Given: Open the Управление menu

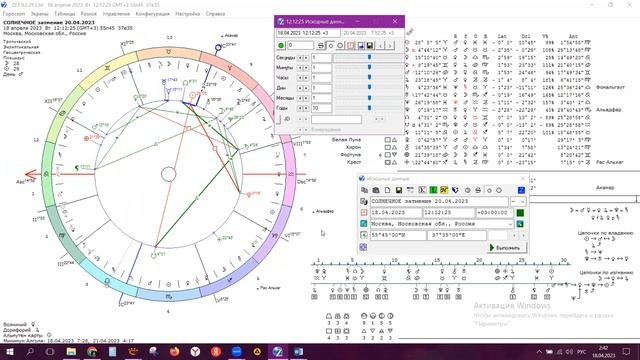Looking at the screenshot, I should [116, 13].
